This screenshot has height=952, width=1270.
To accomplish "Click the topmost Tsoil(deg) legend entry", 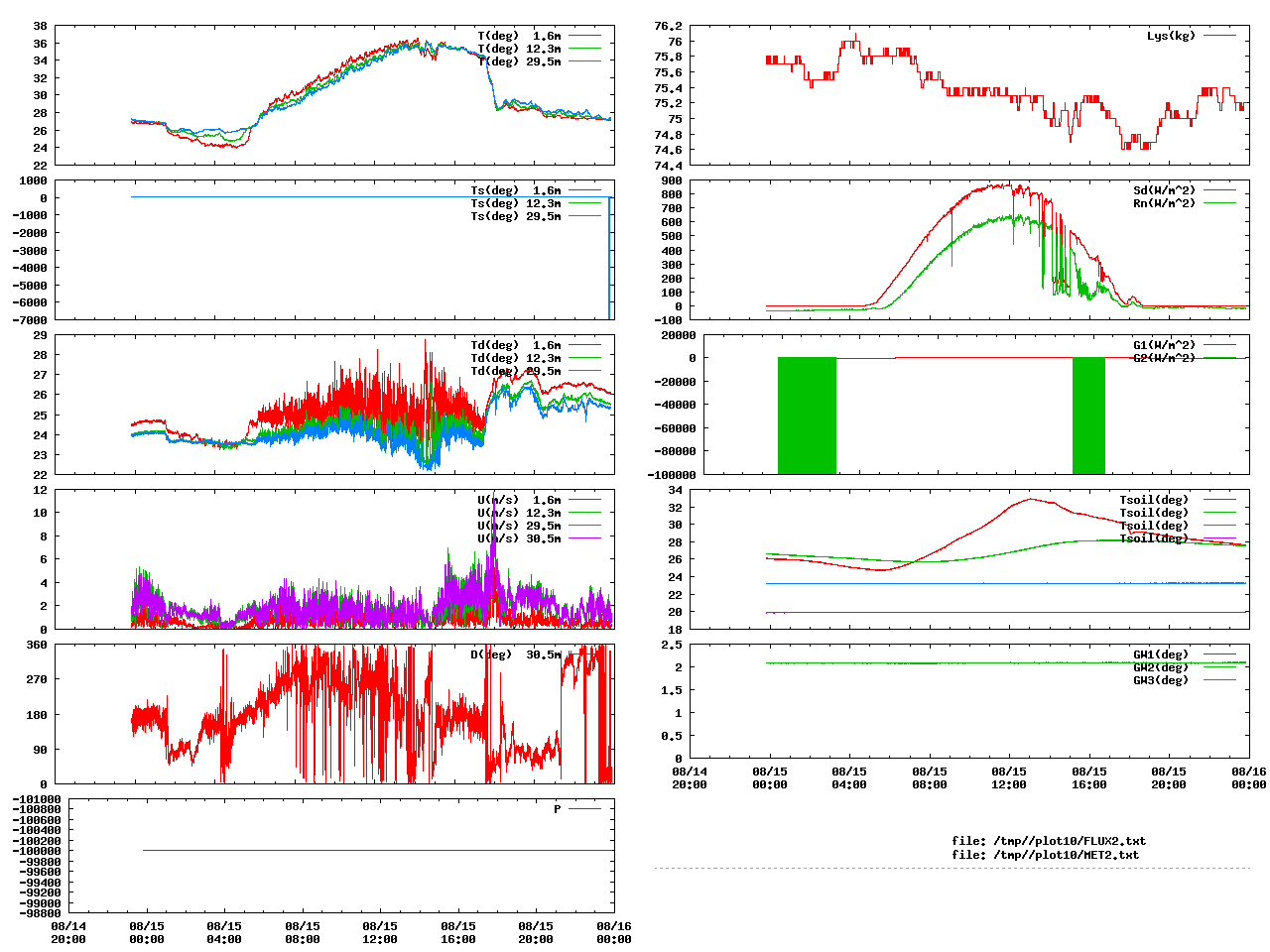I will [x=1154, y=500].
